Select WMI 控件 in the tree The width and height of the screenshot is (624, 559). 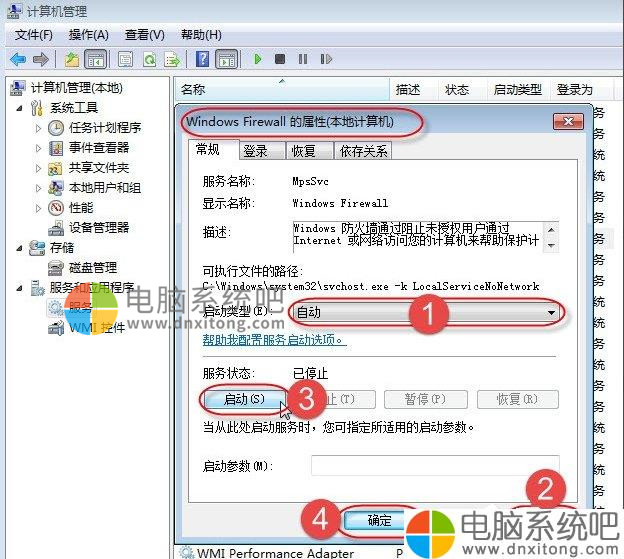pos(97,327)
